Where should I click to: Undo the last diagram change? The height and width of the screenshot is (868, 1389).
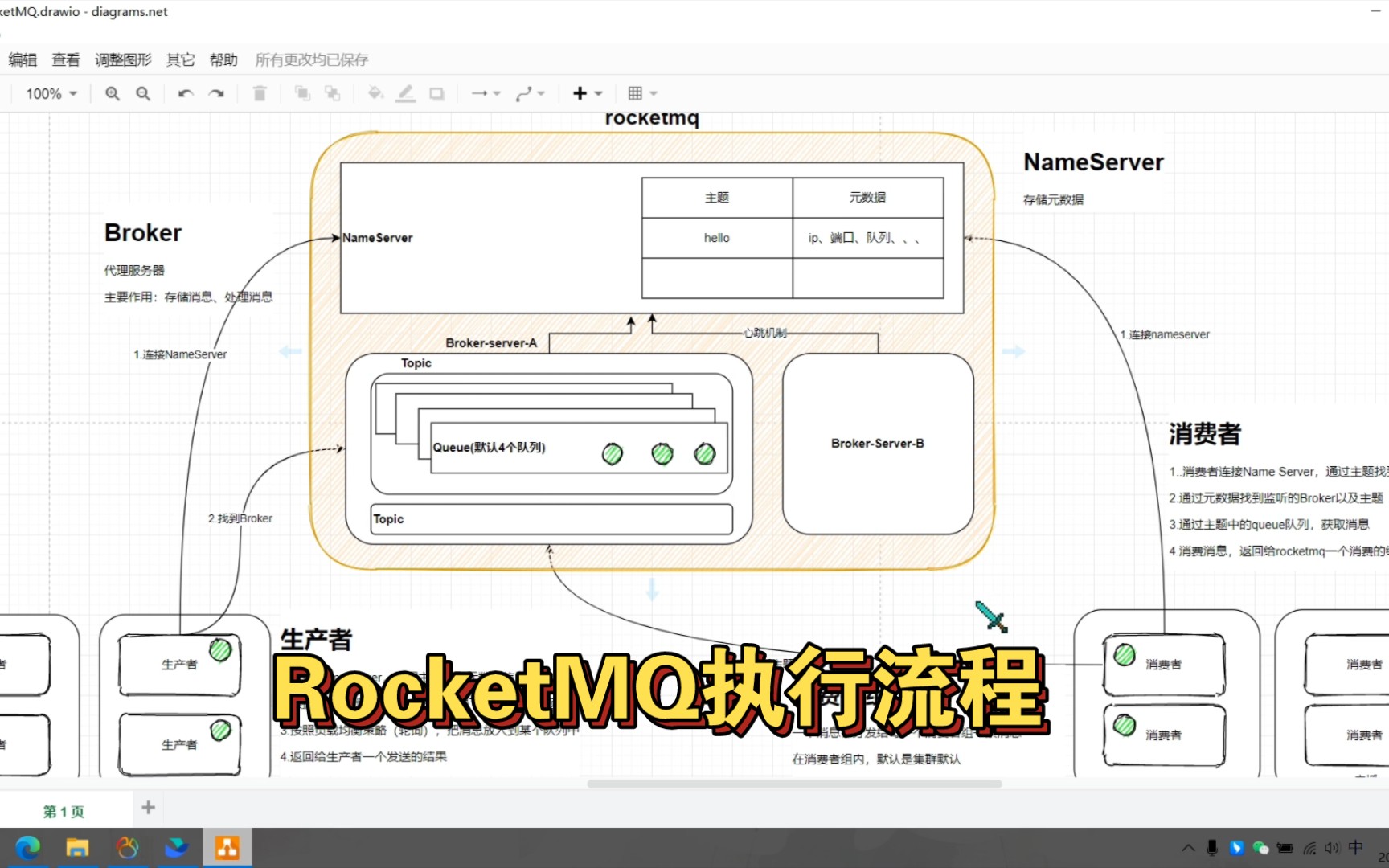[186, 93]
